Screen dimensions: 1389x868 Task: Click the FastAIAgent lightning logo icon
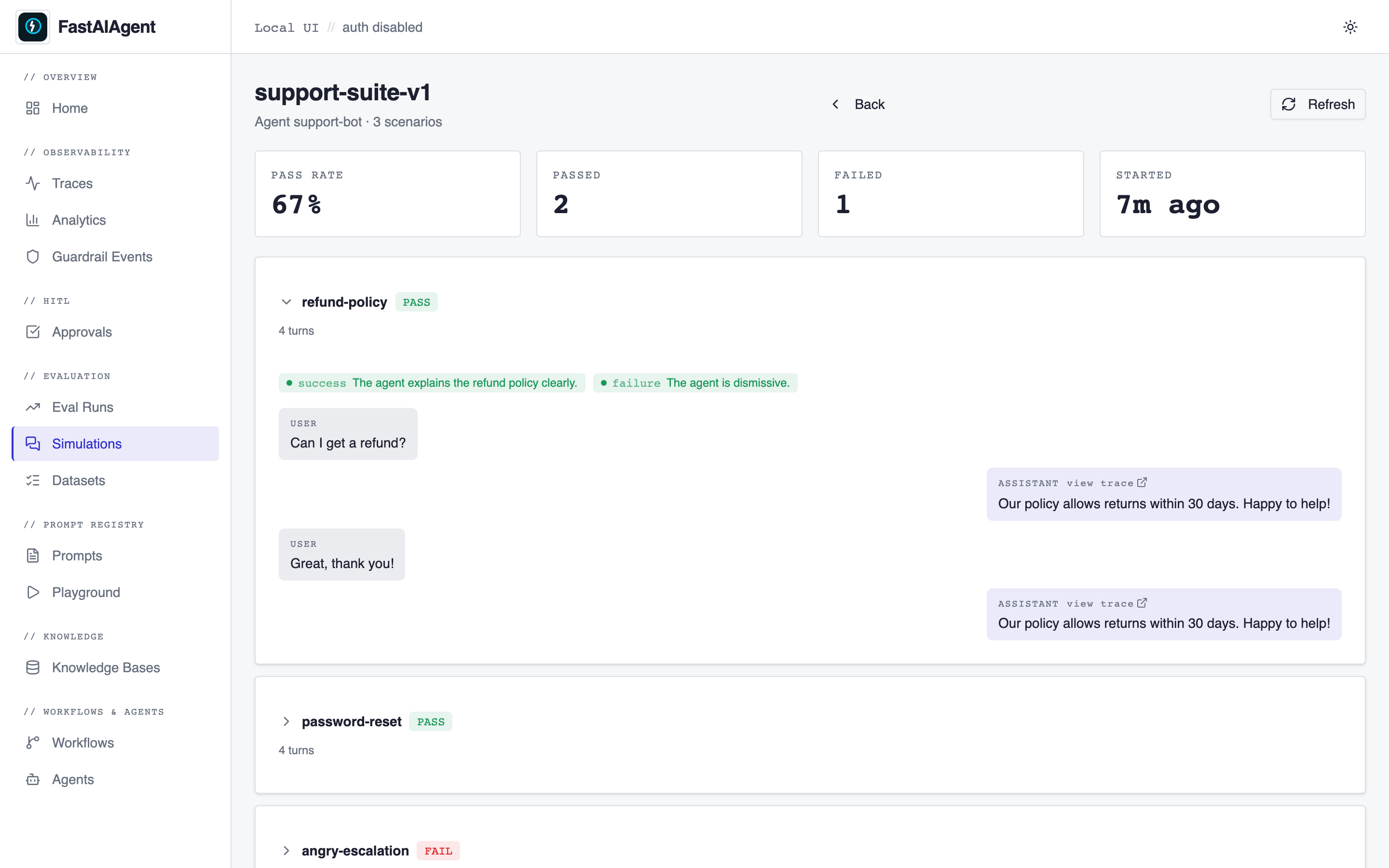coord(33,27)
